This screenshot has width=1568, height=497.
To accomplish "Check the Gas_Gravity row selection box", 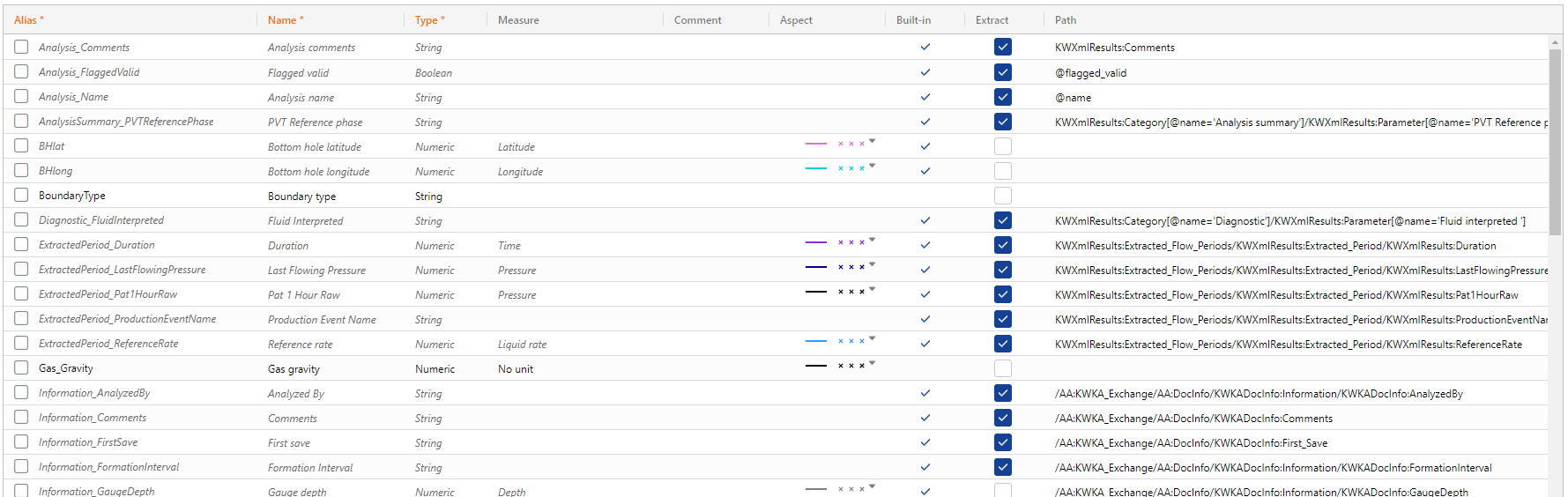I will click(21, 367).
